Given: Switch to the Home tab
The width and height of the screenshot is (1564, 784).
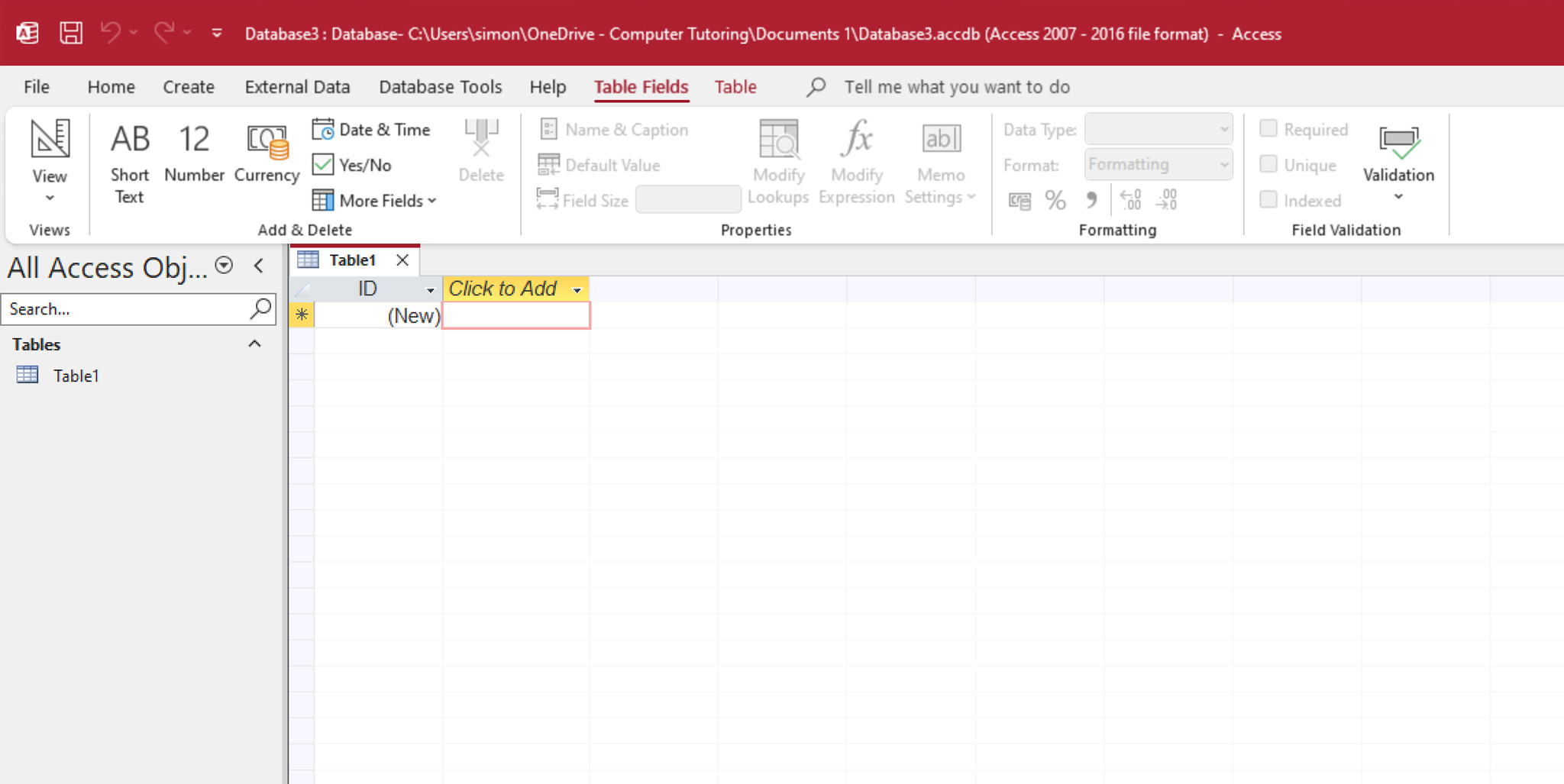Looking at the screenshot, I should tap(111, 87).
